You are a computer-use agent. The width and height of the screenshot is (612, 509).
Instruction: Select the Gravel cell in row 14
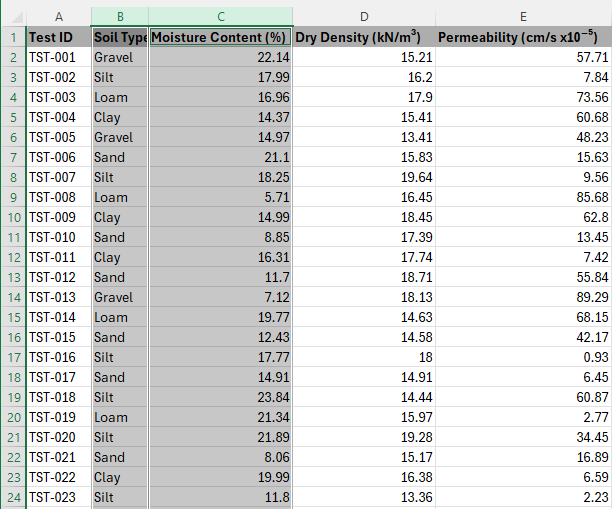point(120,297)
